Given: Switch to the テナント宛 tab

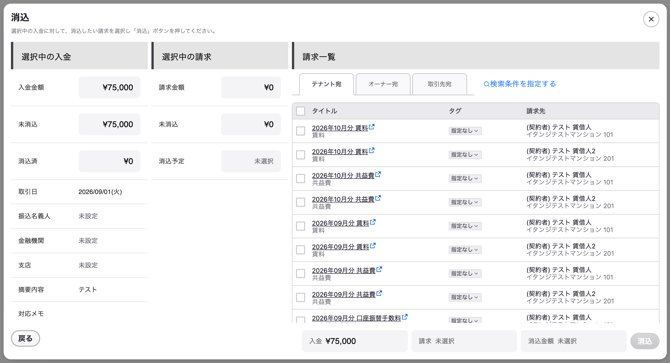Looking at the screenshot, I should (x=326, y=84).
